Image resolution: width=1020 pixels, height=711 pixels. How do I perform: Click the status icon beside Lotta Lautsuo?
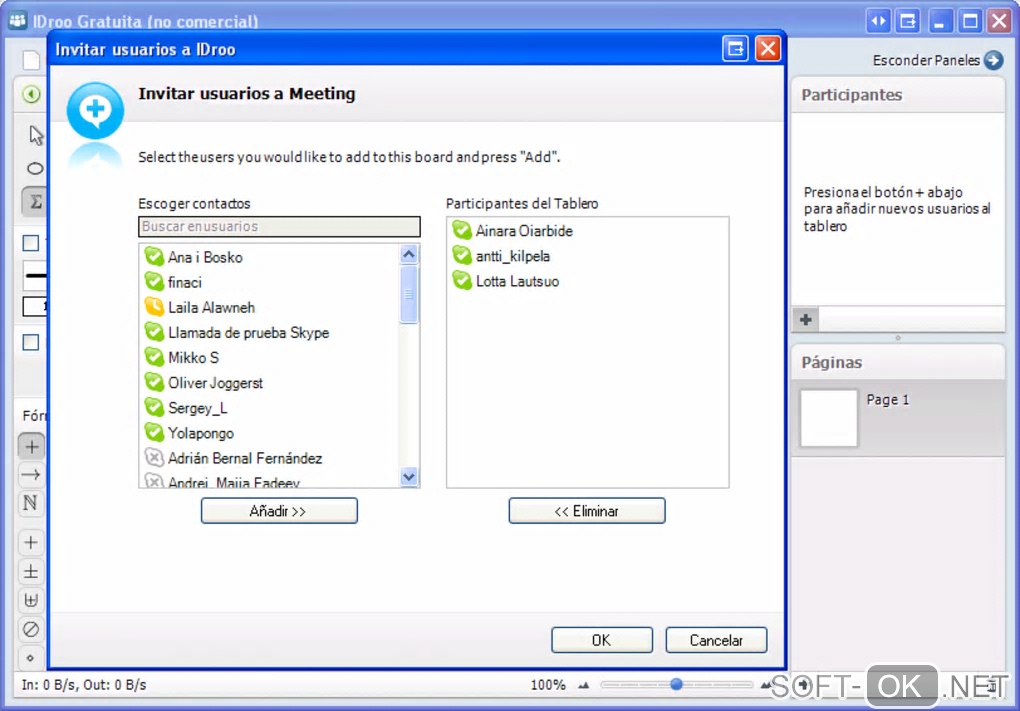[462, 280]
